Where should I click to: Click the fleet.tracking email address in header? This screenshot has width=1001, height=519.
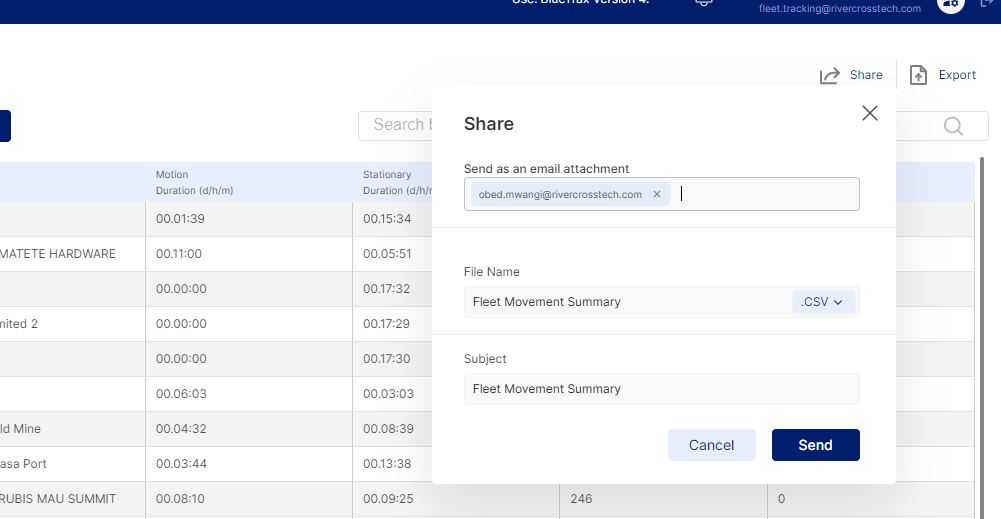point(839,9)
